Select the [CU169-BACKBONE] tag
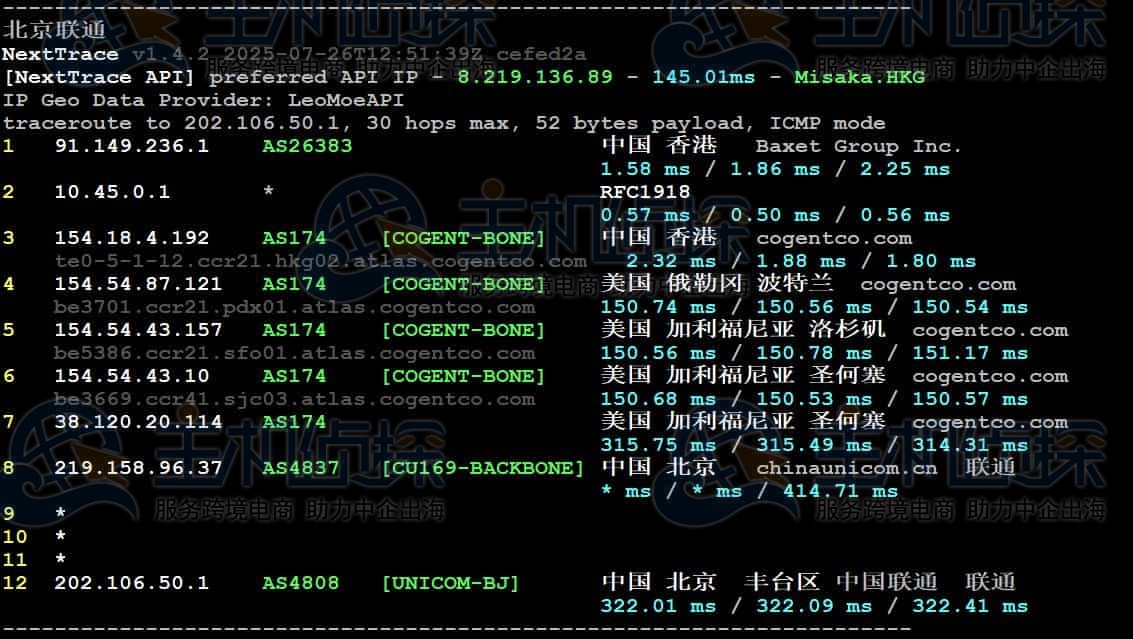The width and height of the screenshot is (1133, 639). 482,468
